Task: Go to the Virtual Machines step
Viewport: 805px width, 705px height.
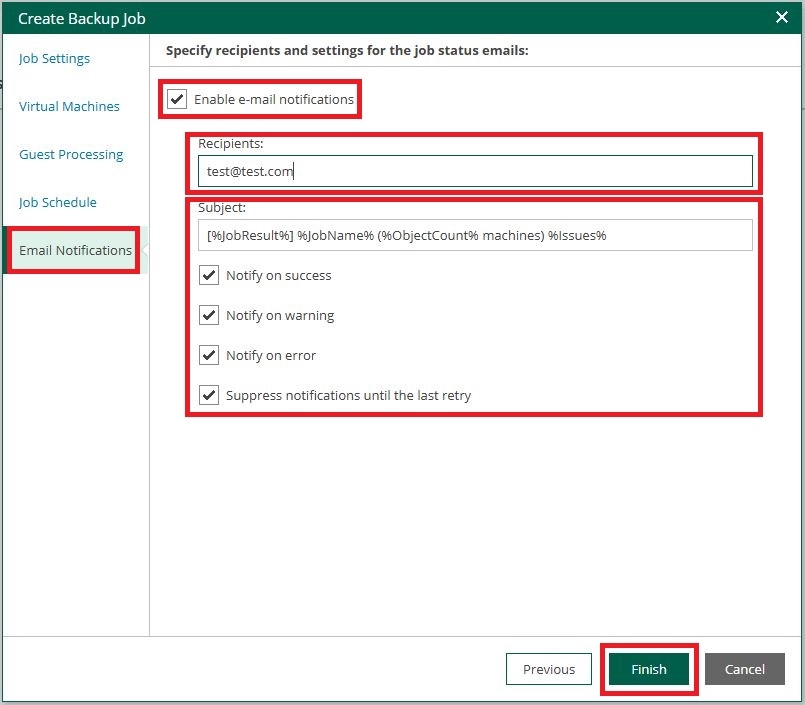Action: 69,106
